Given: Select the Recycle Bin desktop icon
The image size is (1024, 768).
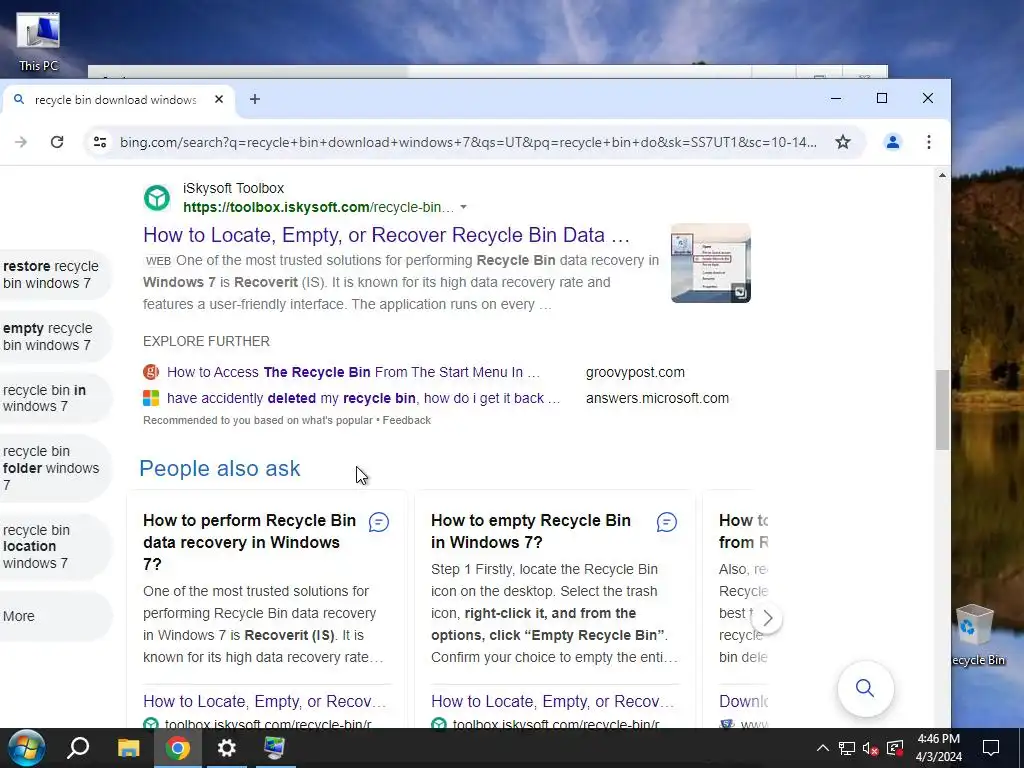Looking at the screenshot, I should 976,635.
